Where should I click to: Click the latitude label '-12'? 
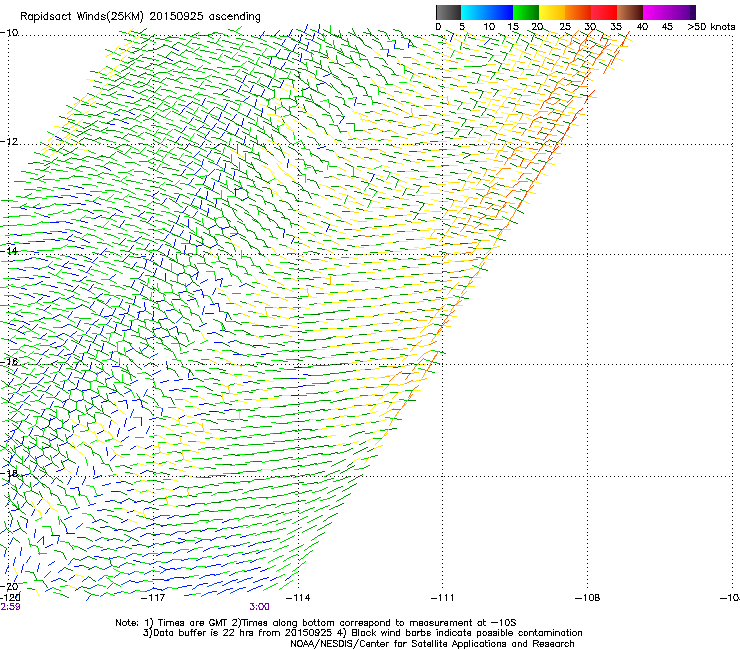pyautogui.click(x=9, y=142)
